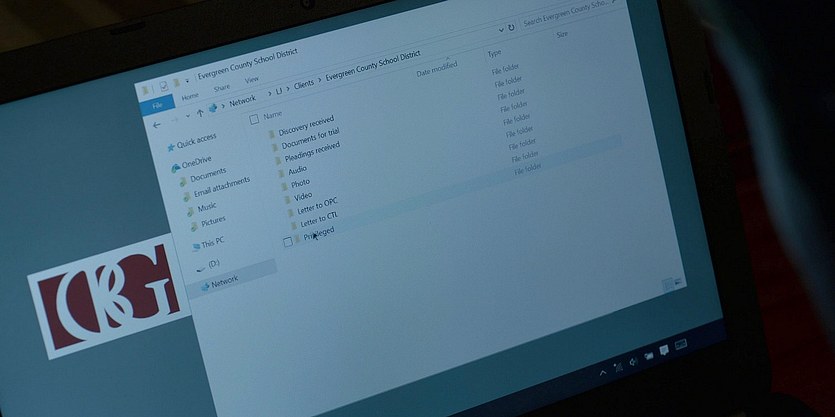Switch to the Share ribbon tab
The width and height of the screenshot is (835, 417).
222,88
